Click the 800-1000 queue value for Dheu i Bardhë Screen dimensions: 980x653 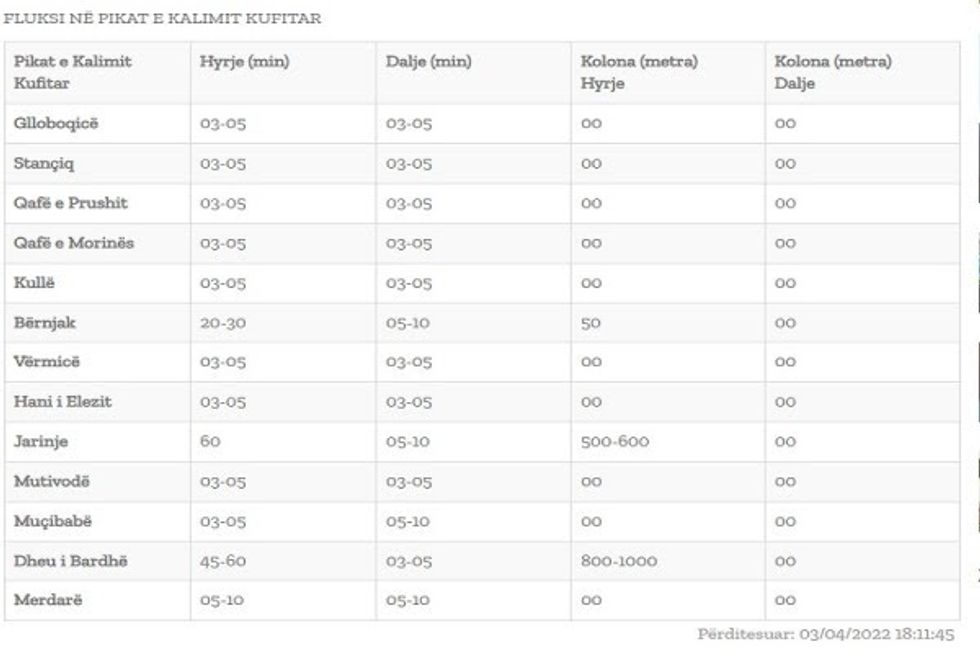click(619, 561)
